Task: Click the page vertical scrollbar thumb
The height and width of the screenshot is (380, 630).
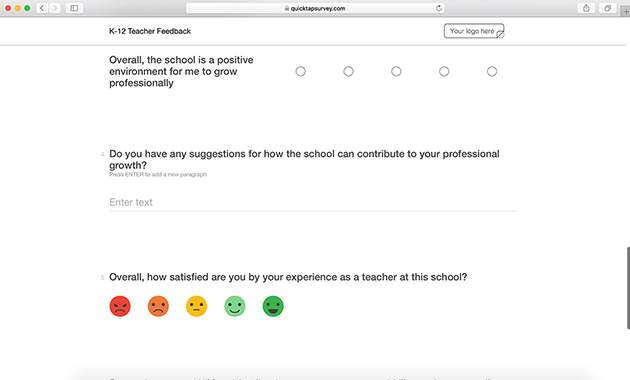Action: point(628,288)
